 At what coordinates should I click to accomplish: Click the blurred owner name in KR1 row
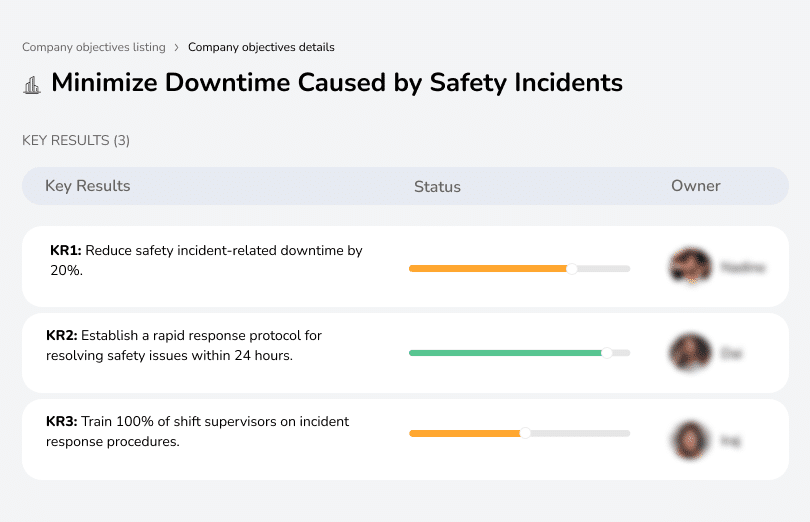coord(743,267)
